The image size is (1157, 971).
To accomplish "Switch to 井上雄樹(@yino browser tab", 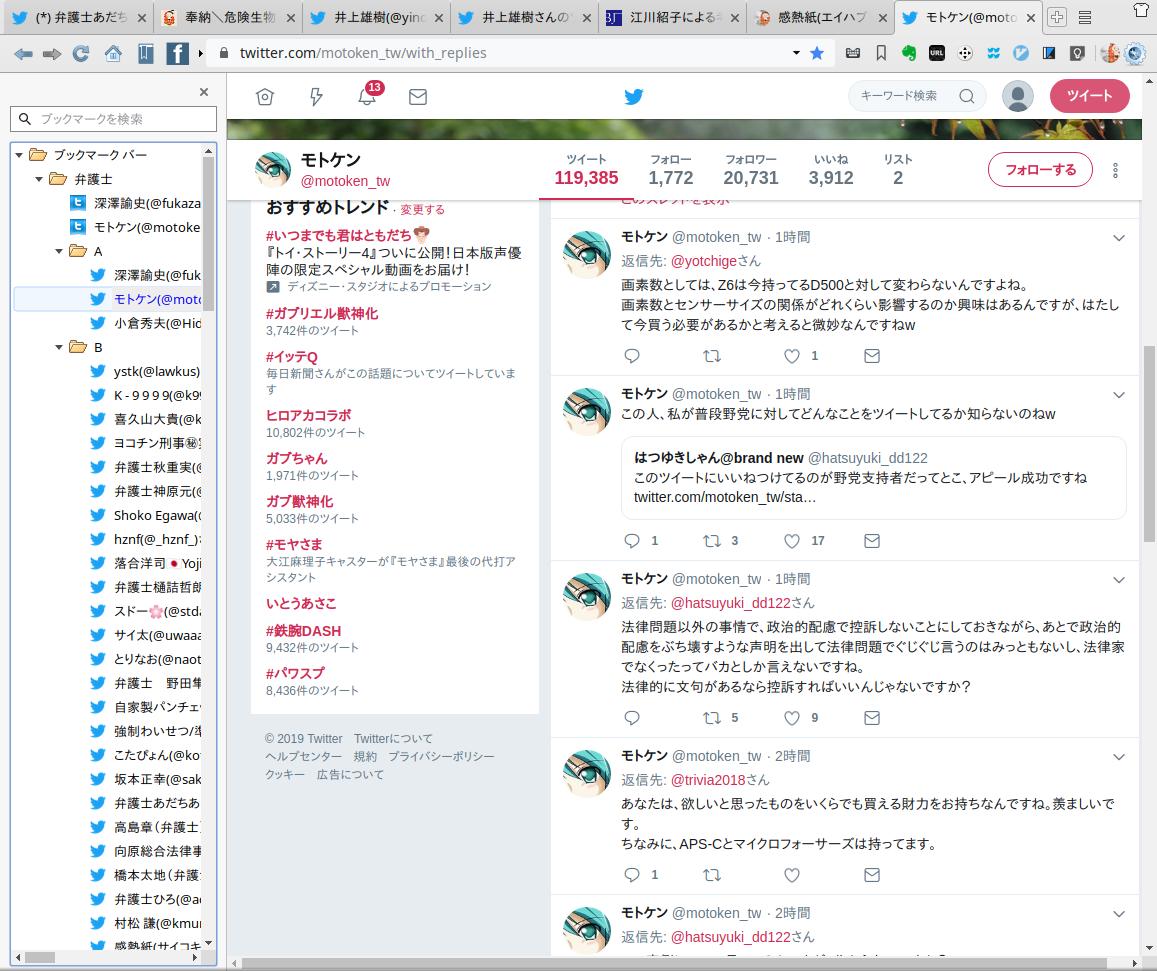I will coord(376,17).
